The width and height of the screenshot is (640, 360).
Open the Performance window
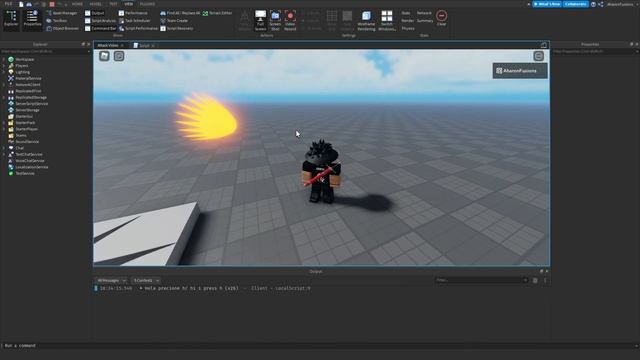click(x=133, y=13)
